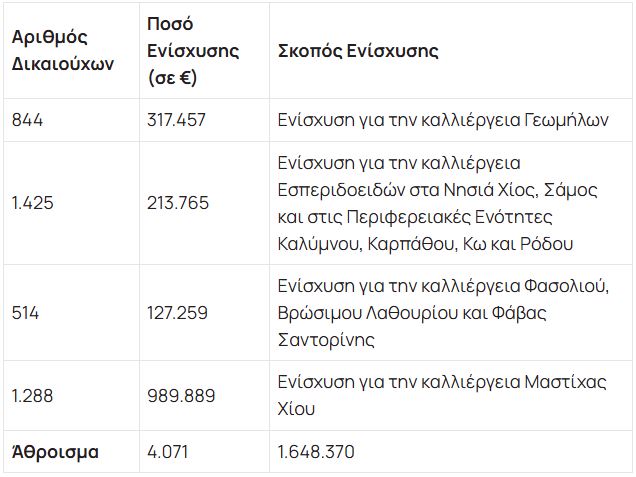The width and height of the screenshot is (636, 477).
Task: Click the 'Αριθμός Δικαιούχων' column header
Action: pos(62,50)
